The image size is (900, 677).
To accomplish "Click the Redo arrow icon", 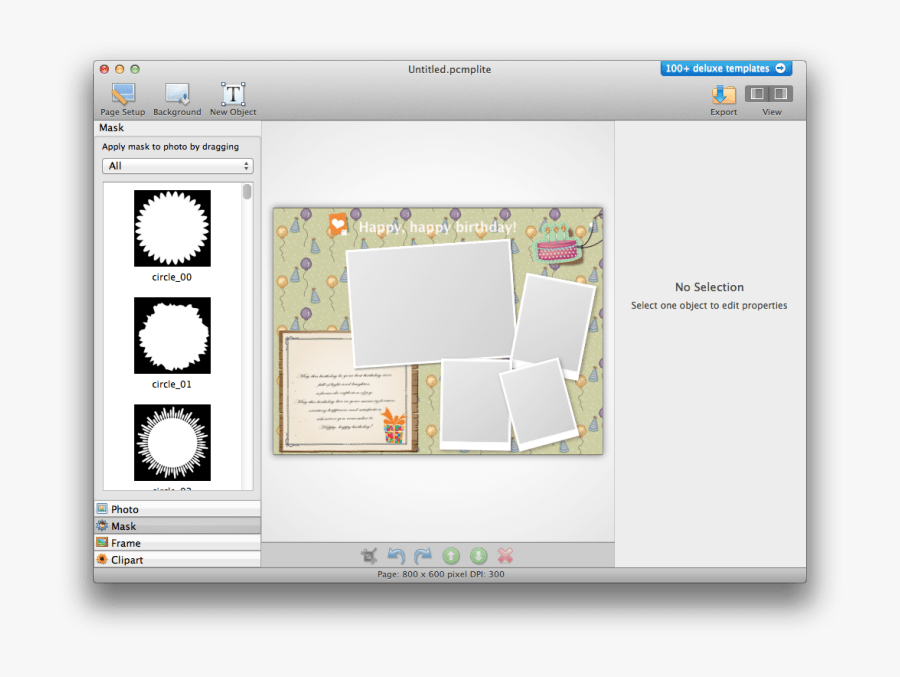I will (422, 556).
